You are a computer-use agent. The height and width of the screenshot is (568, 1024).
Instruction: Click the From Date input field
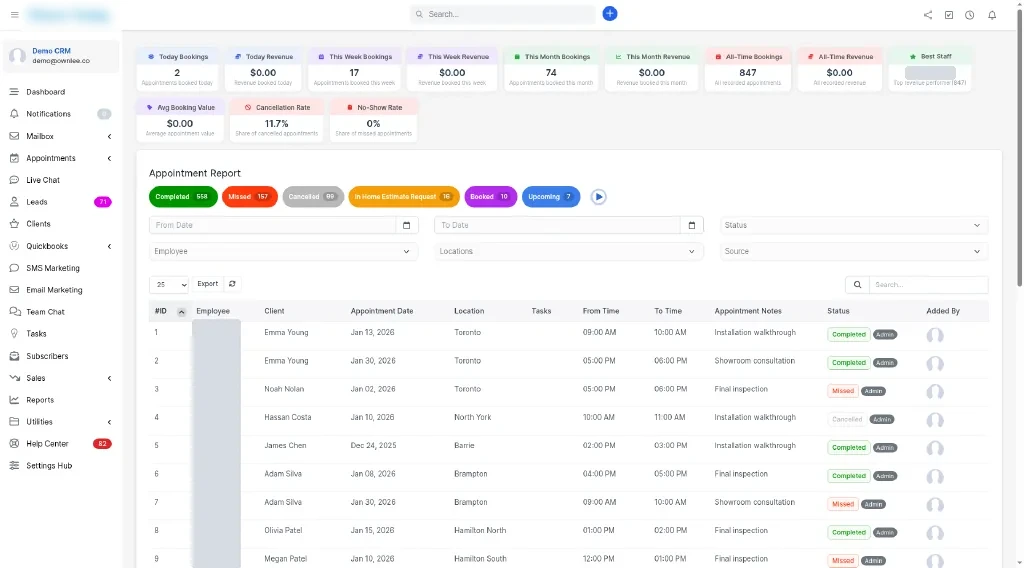click(x=272, y=225)
